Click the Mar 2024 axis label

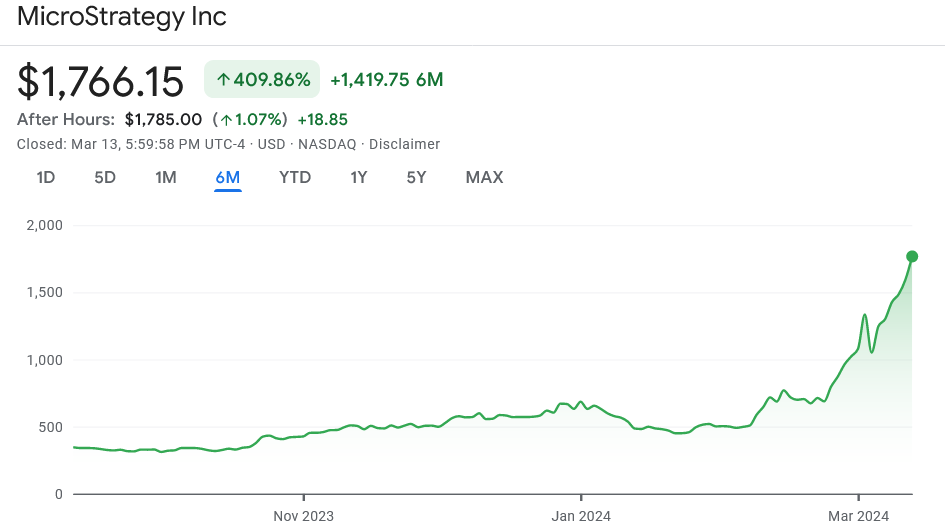pos(858,516)
